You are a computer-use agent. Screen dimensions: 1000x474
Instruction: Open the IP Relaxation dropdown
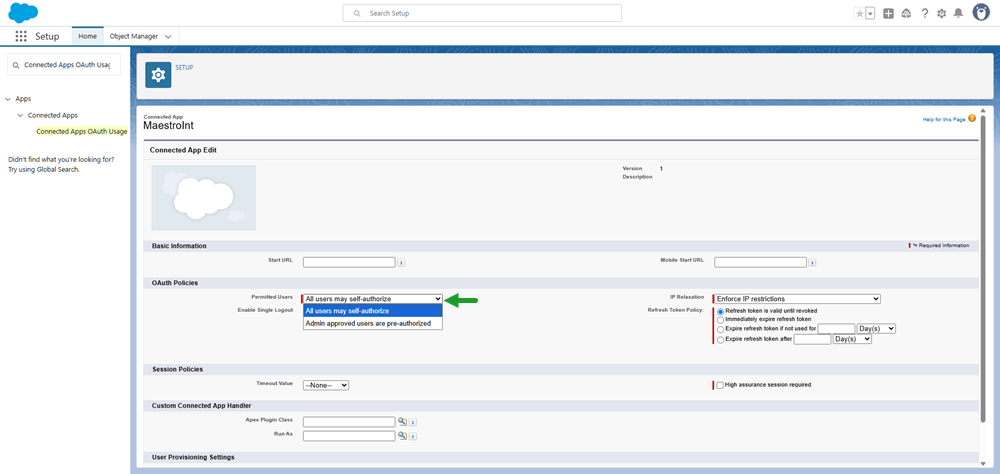pos(796,299)
